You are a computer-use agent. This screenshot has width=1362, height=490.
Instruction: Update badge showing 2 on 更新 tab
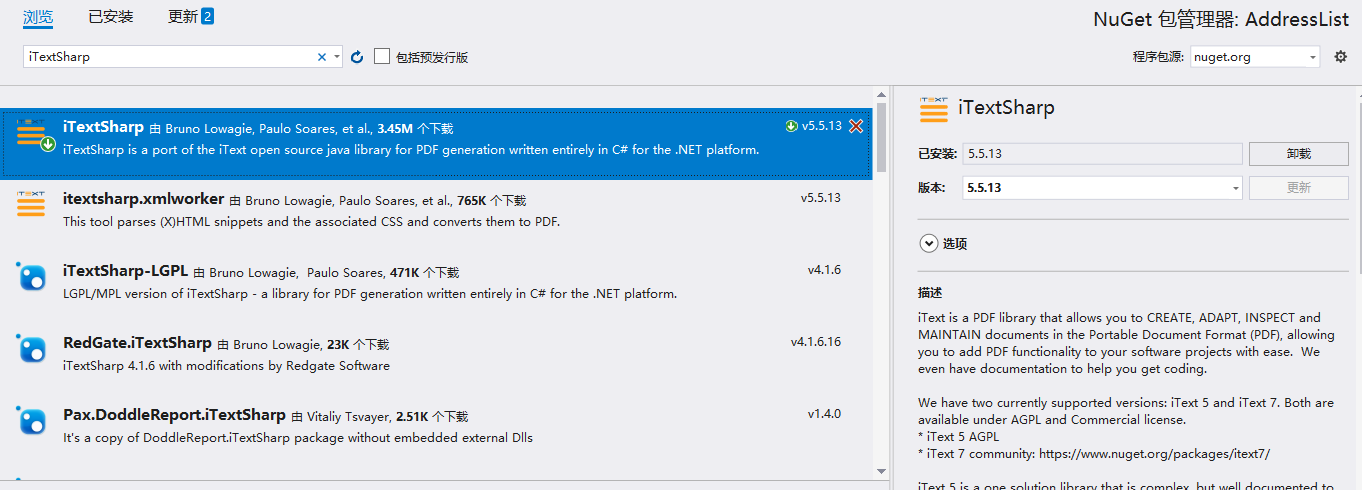click(207, 16)
